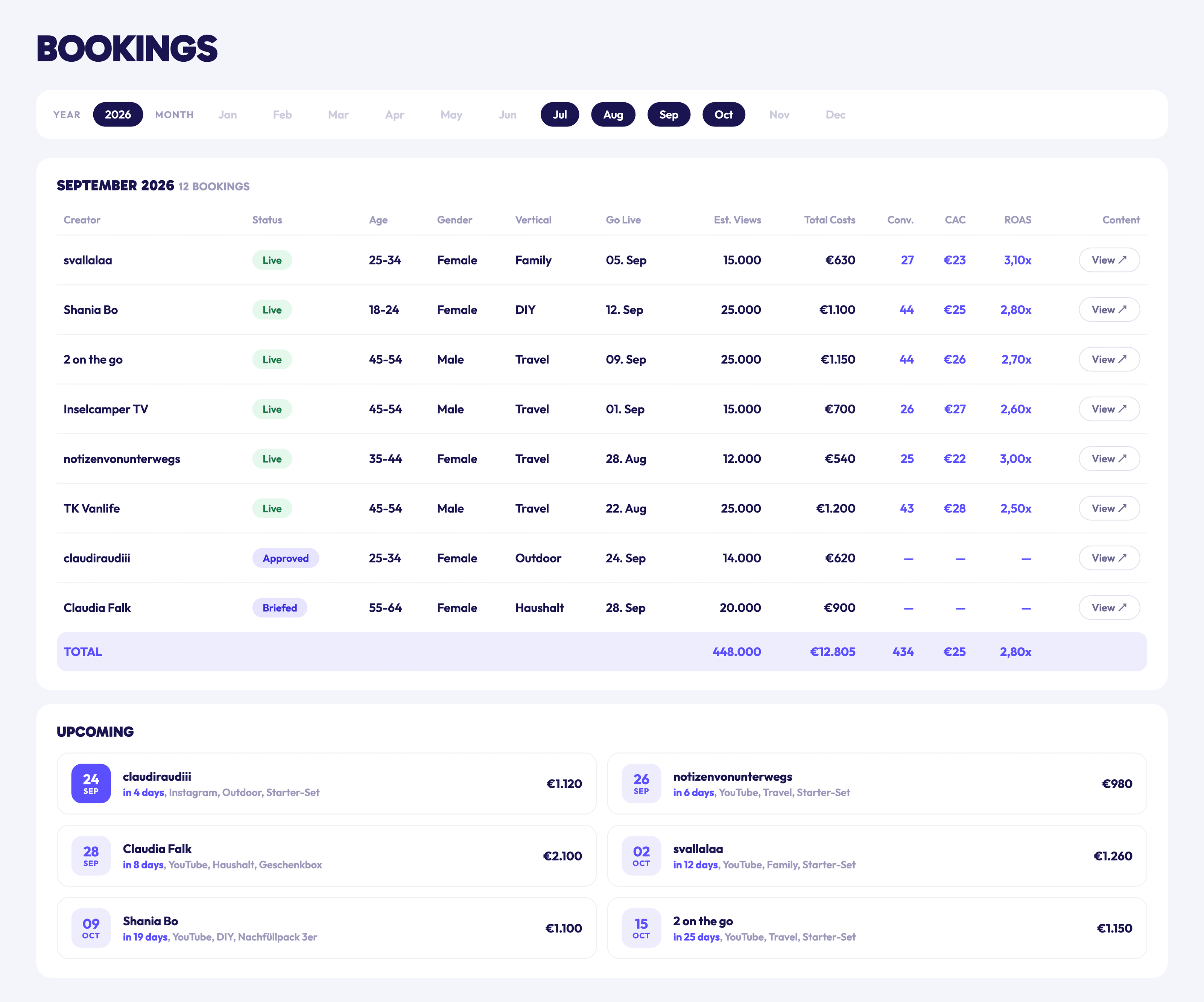
Task: Click the ROAS column header
Action: click(1018, 220)
